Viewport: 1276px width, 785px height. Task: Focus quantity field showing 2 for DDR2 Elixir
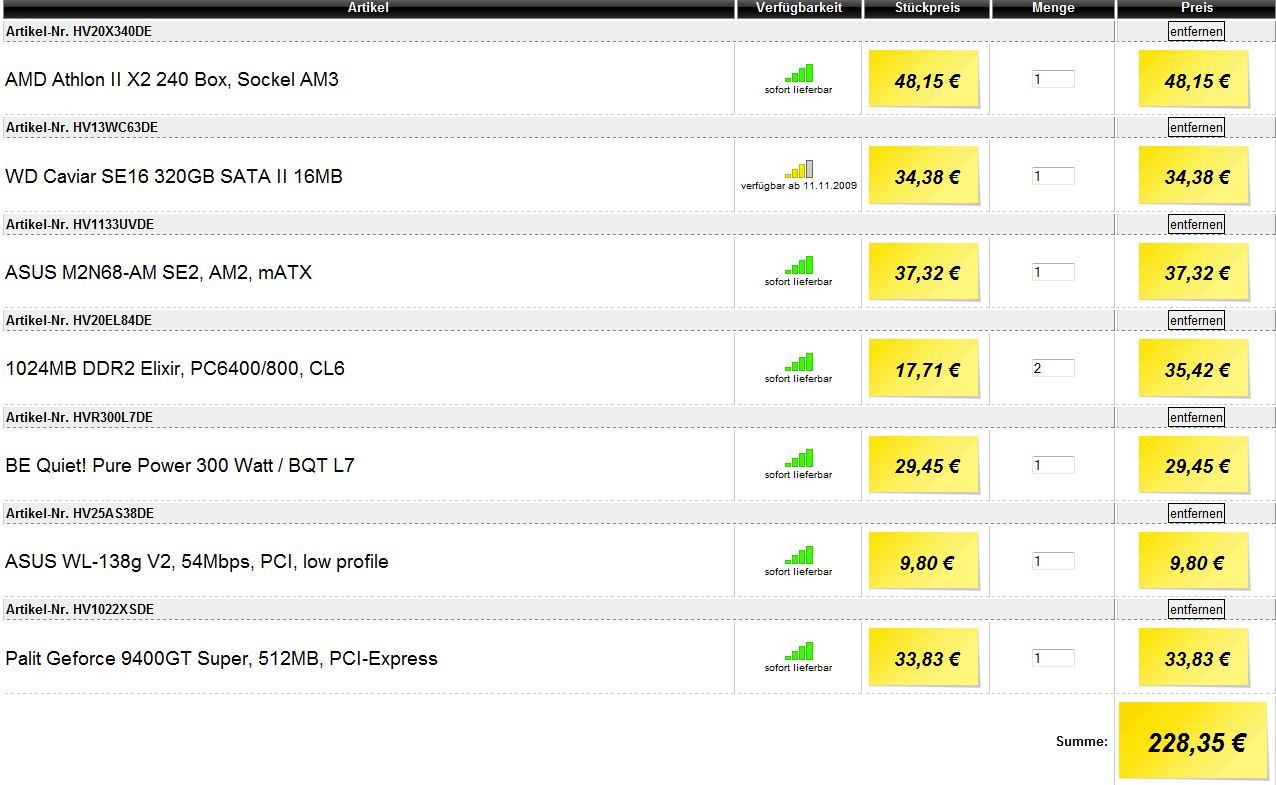pos(1053,368)
